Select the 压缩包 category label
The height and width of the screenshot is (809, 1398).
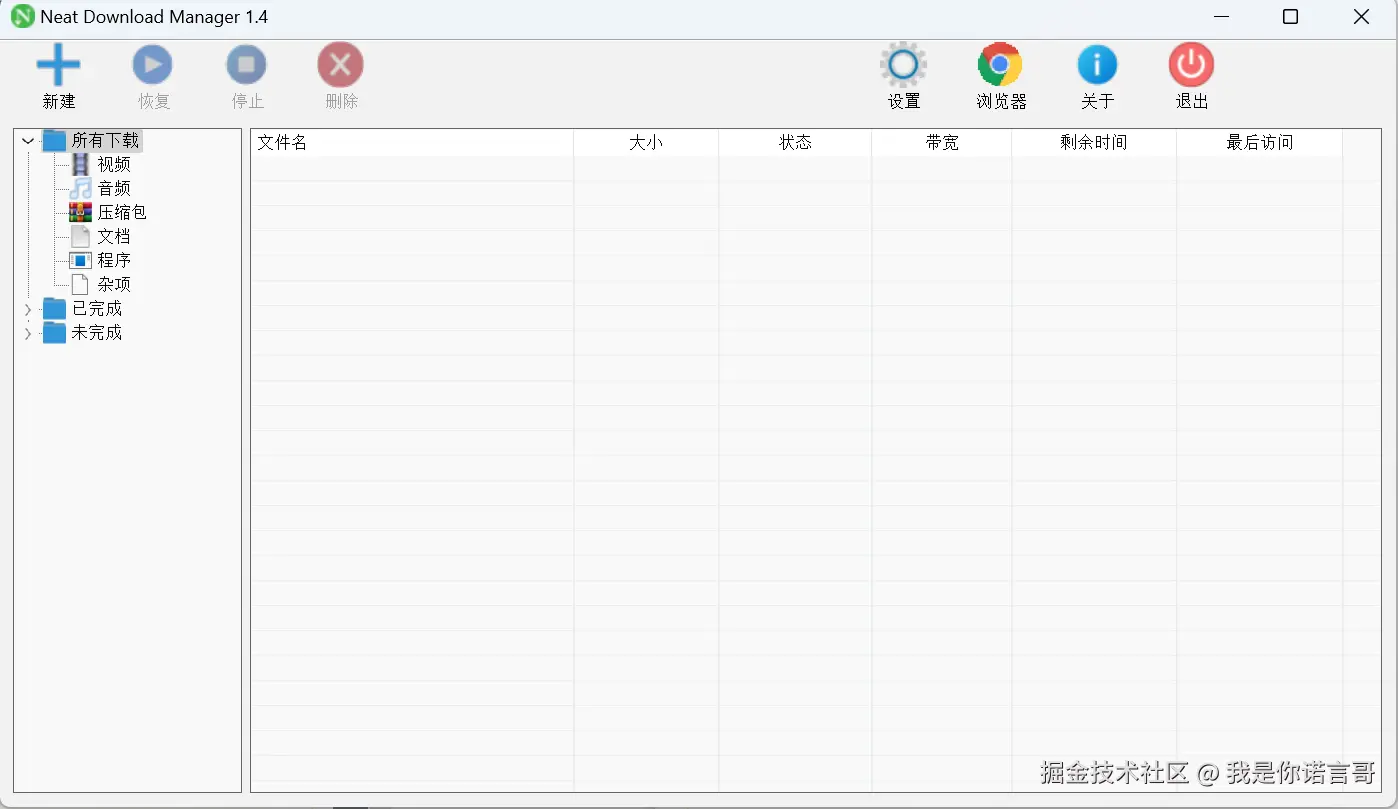(122, 212)
